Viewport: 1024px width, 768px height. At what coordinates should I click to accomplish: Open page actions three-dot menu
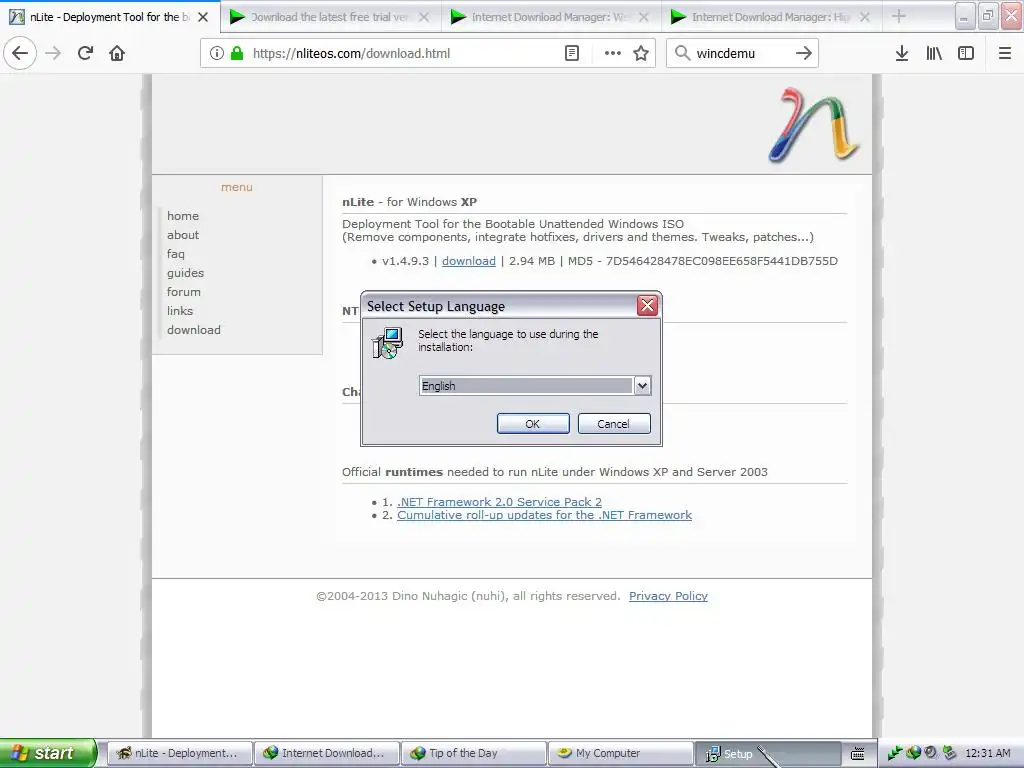[x=613, y=53]
